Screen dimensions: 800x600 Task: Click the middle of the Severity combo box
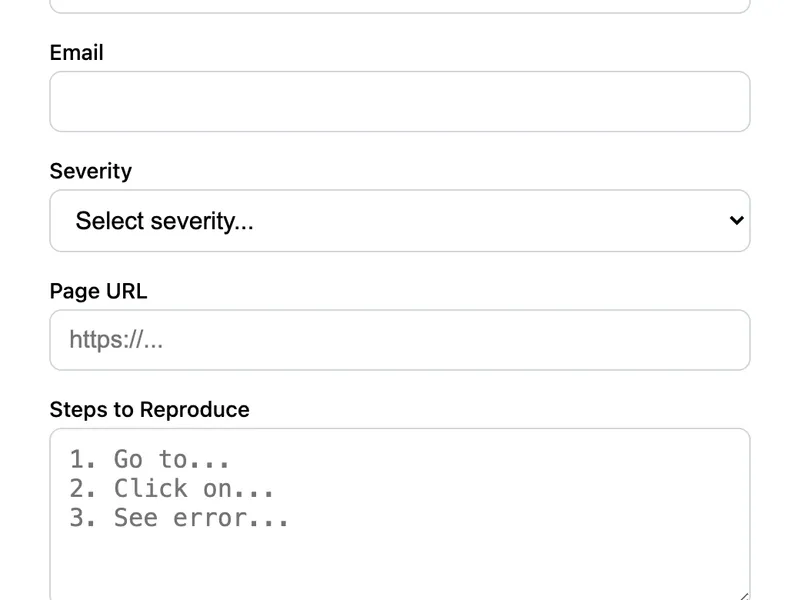point(400,220)
